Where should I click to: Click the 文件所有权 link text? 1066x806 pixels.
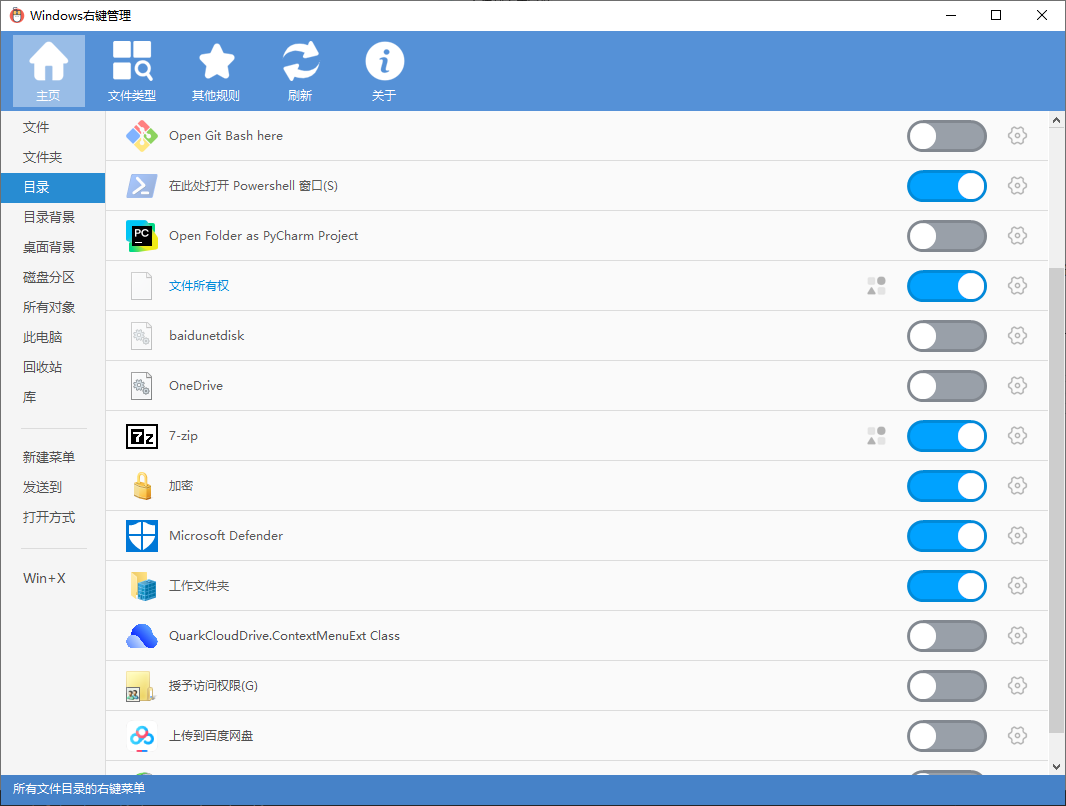coord(199,286)
